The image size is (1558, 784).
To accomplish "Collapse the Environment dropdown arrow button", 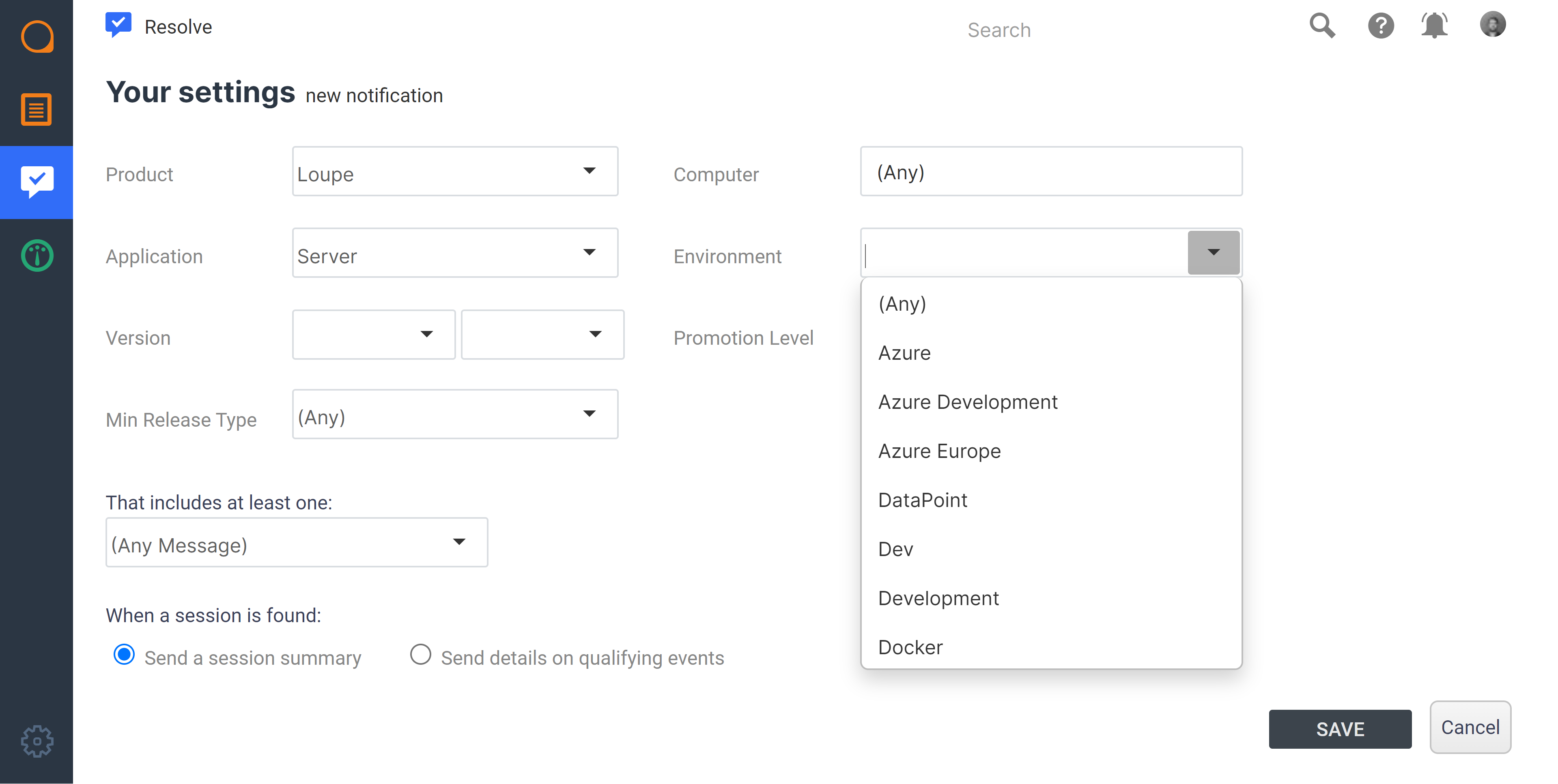I will pyautogui.click(x=1213, y=253).
